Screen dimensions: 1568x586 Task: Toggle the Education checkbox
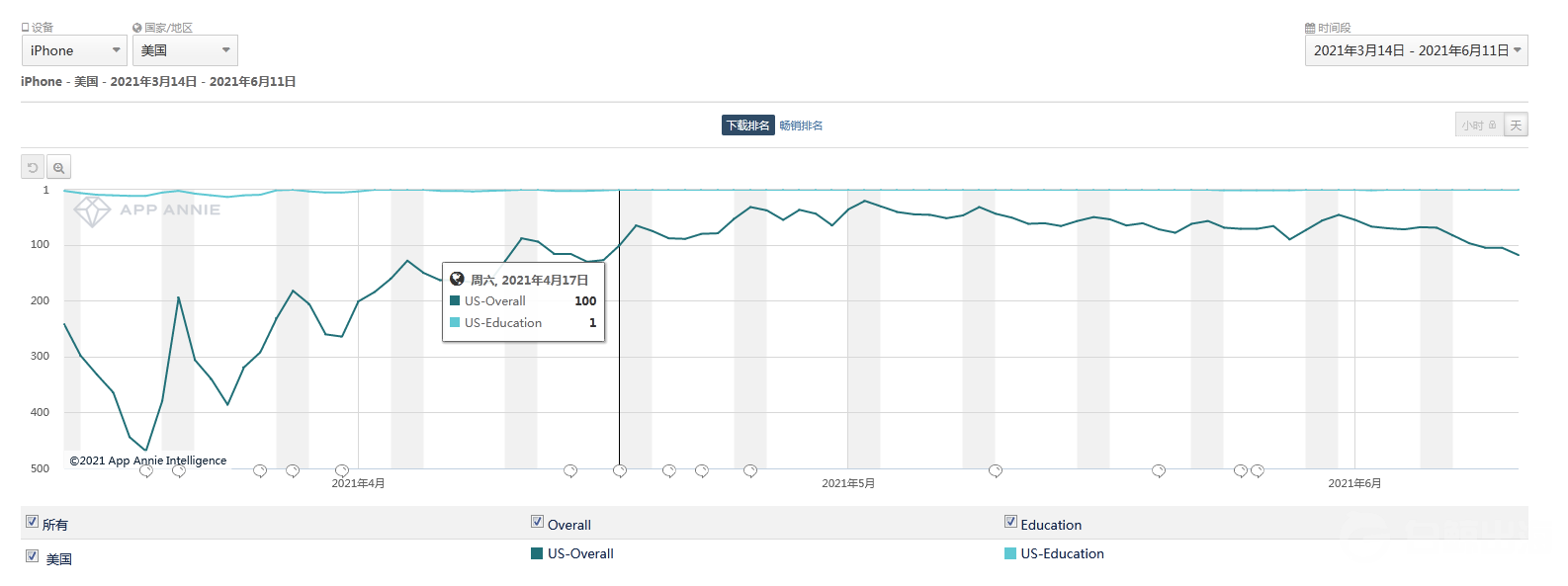tap(1010, 522)
